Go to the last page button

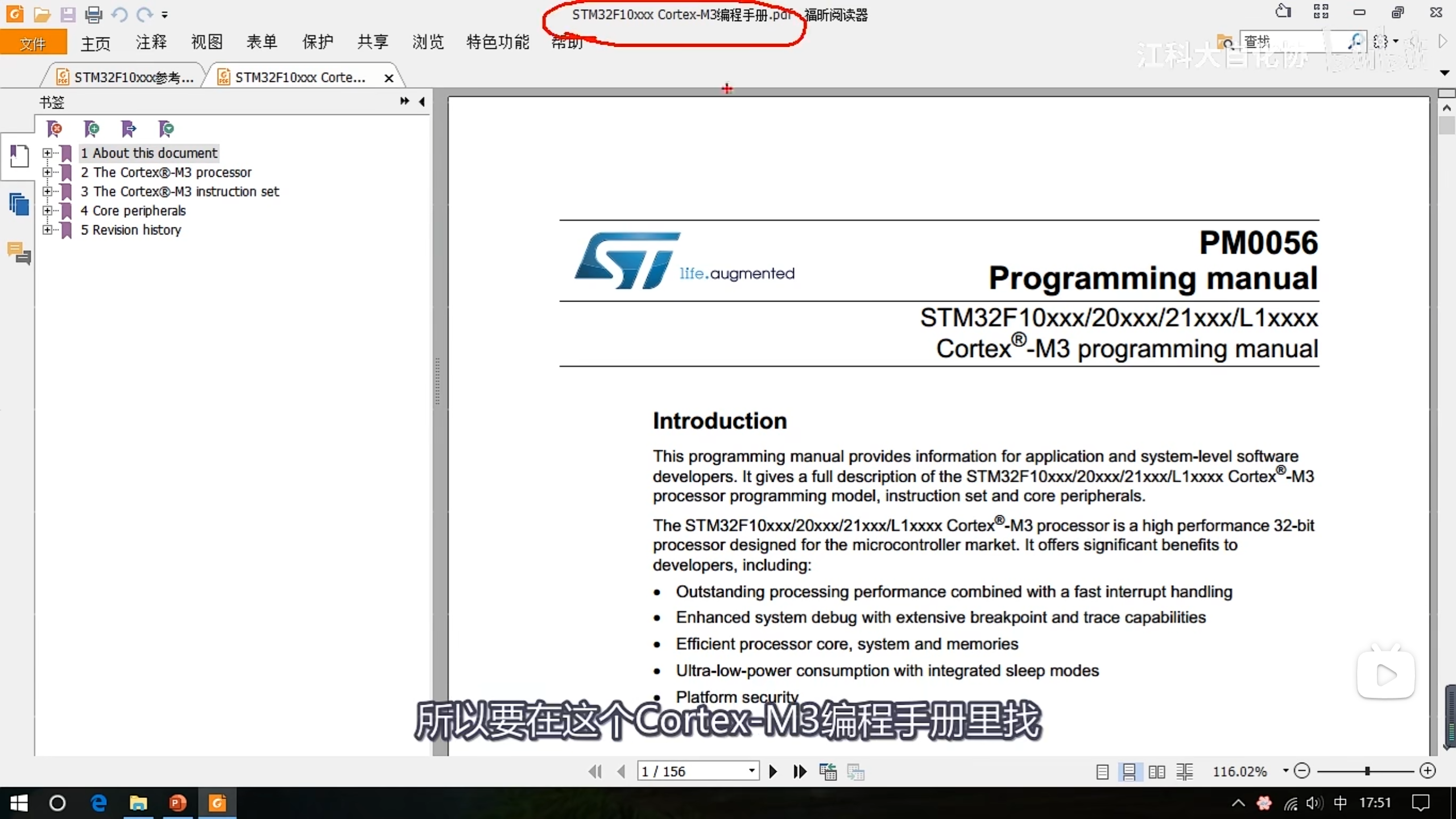[x=800, y=772]
